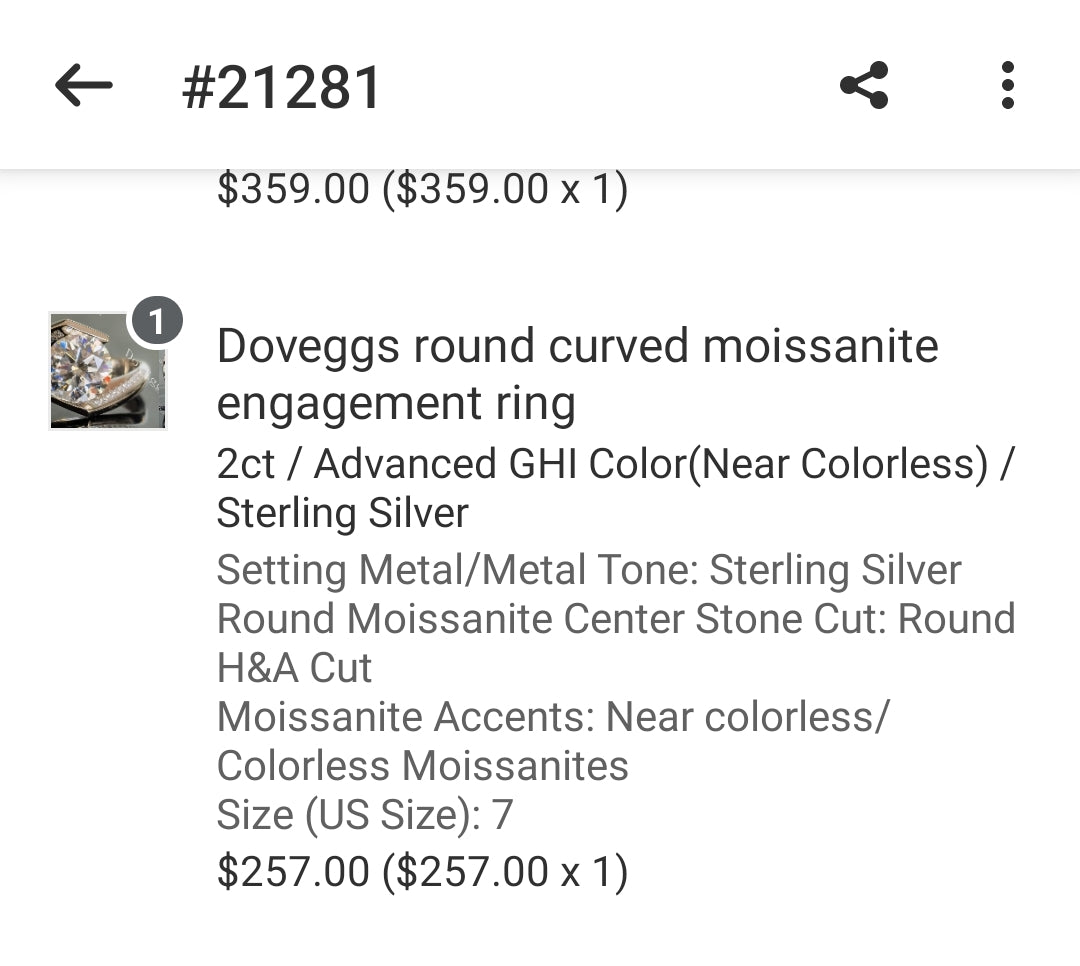Viewport: 1080px width, 966px height.
Task: Tap the $257.00 item price line
Action: [x=422, y=871]
